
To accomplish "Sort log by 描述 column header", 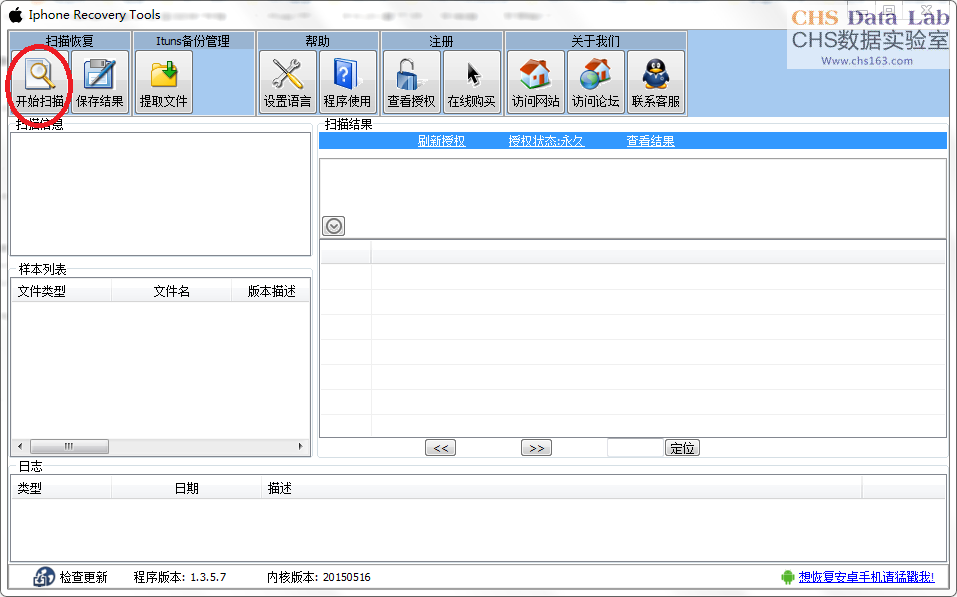I will click(x=562, y=488).
